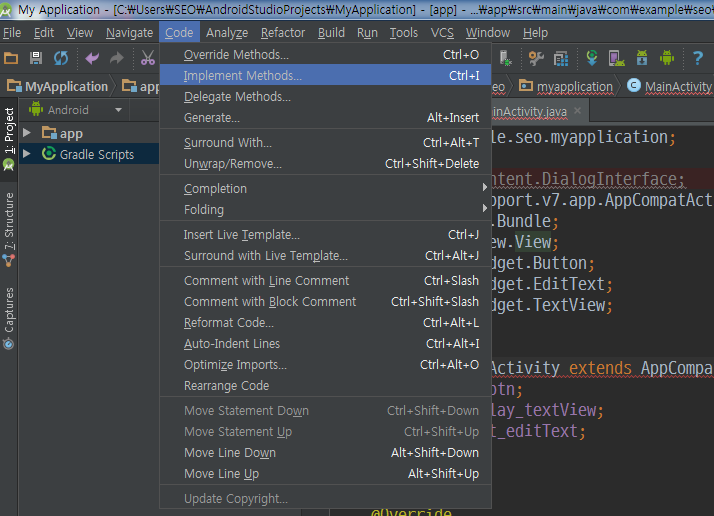Click the Sync Project with Gradle icon
The image size is (714, 516).
(592, 58)
